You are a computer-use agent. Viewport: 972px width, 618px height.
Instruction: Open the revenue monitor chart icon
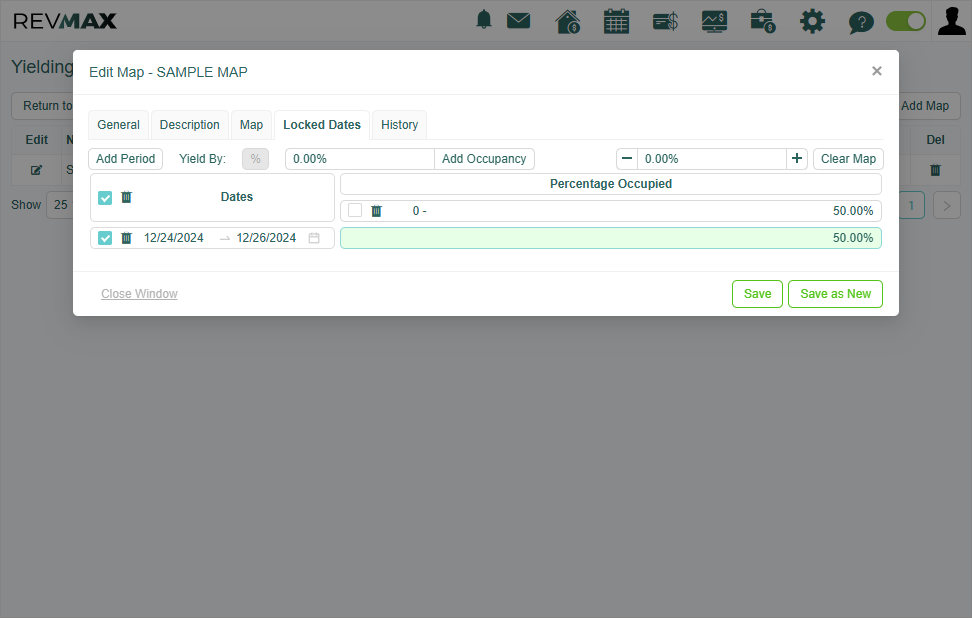714,22
